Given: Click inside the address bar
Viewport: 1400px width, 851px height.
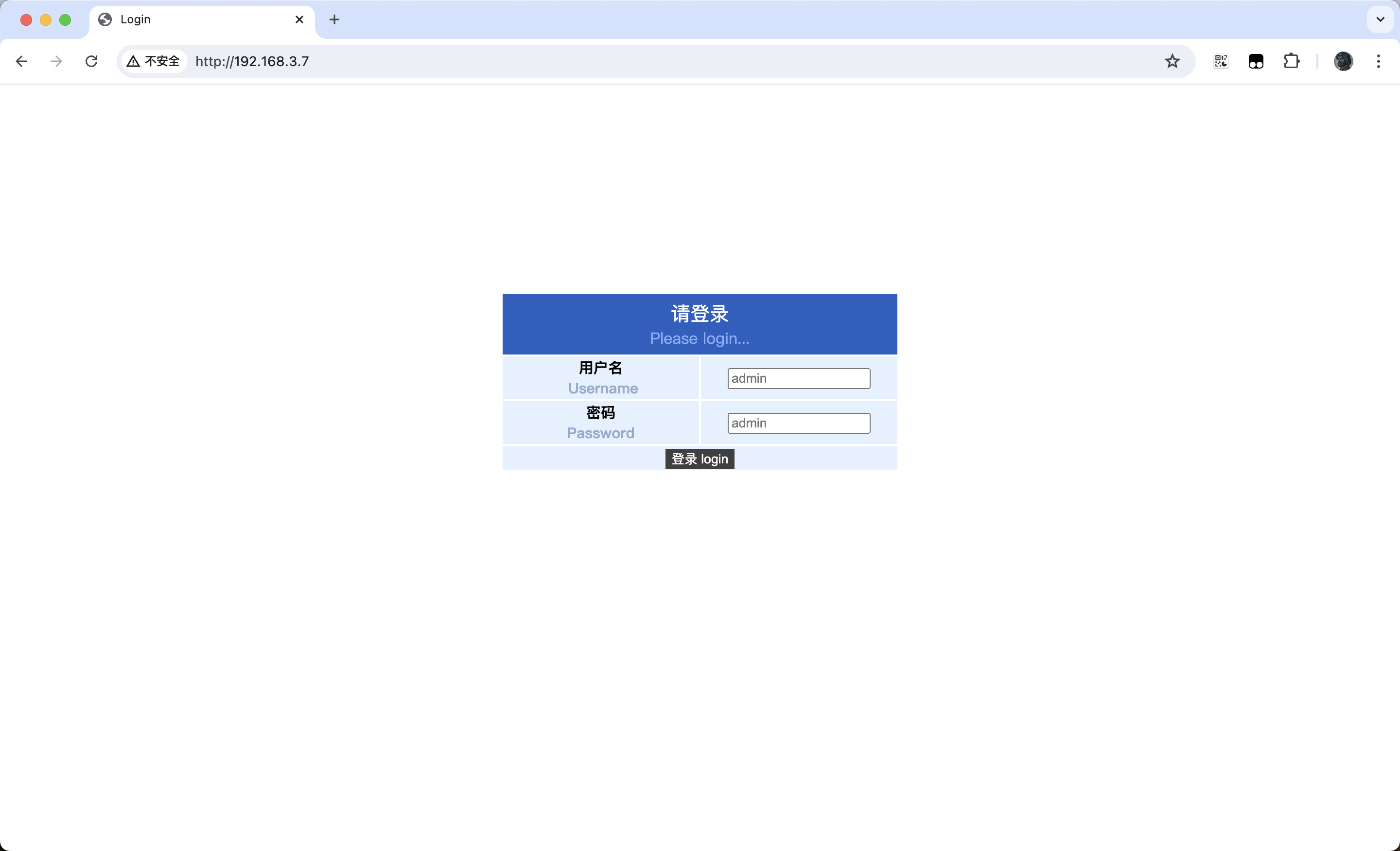Looking at the screenshot, I should point(455,61).
